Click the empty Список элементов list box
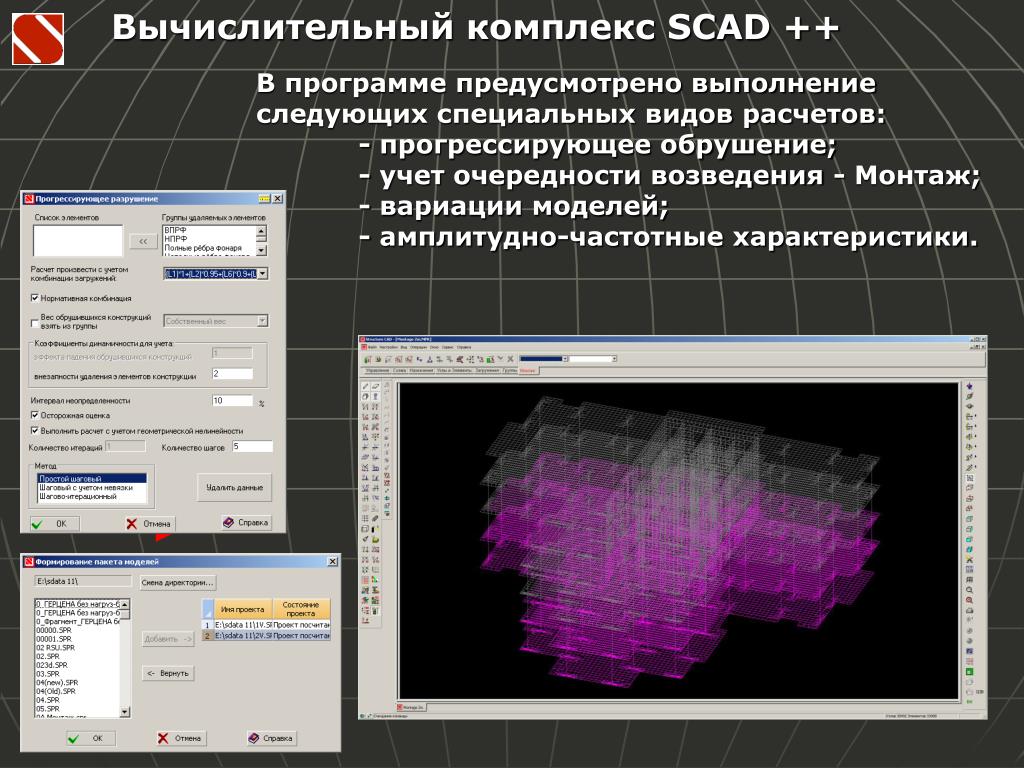Screen dimensions: 1024x768 78,240
